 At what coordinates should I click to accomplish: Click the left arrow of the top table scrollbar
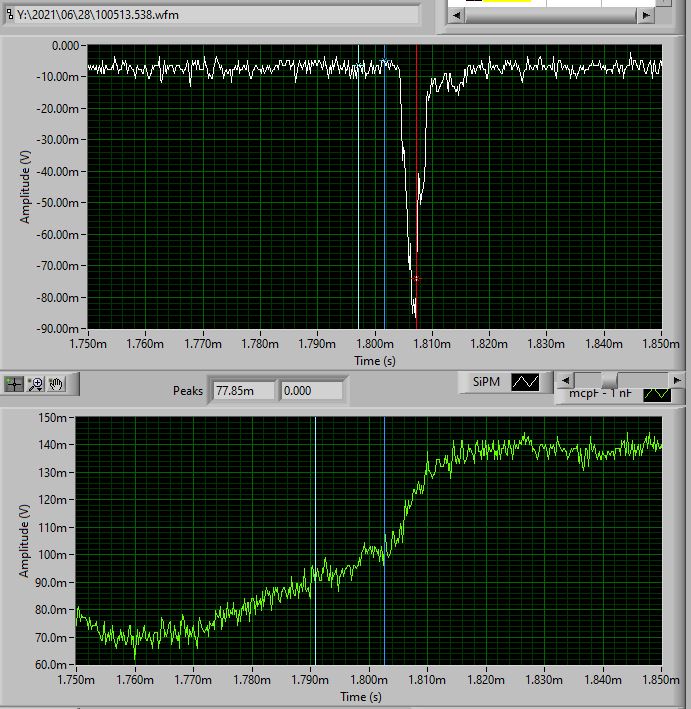(457, 15)
